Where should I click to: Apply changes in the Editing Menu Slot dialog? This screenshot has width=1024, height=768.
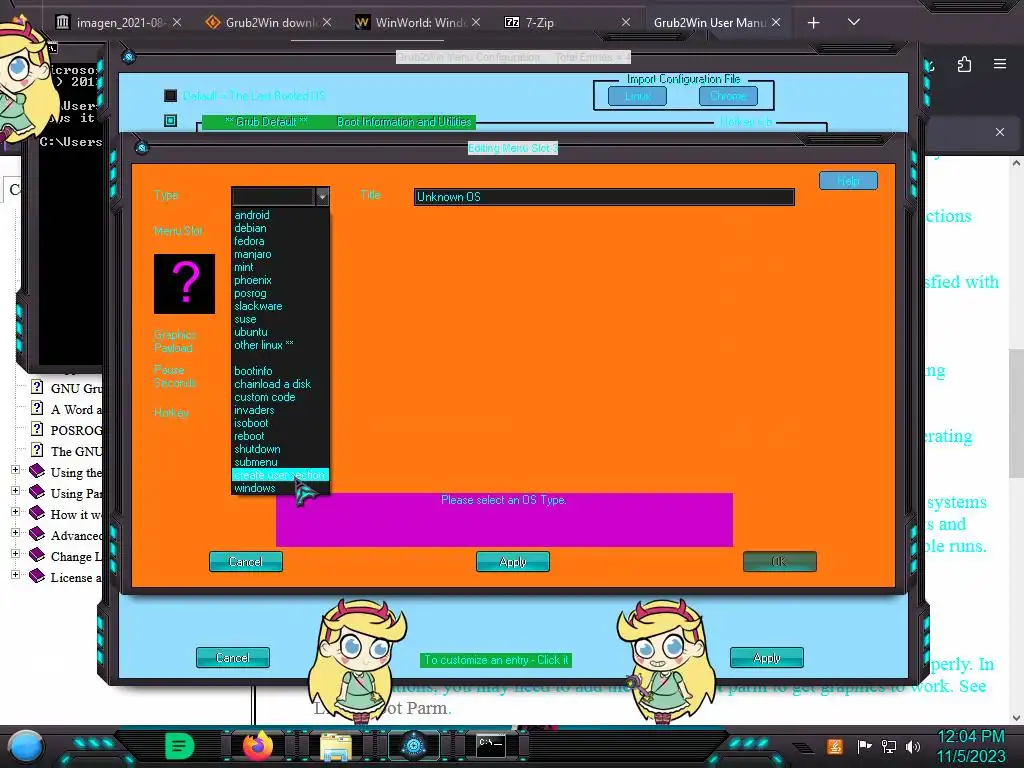(513, 562)
